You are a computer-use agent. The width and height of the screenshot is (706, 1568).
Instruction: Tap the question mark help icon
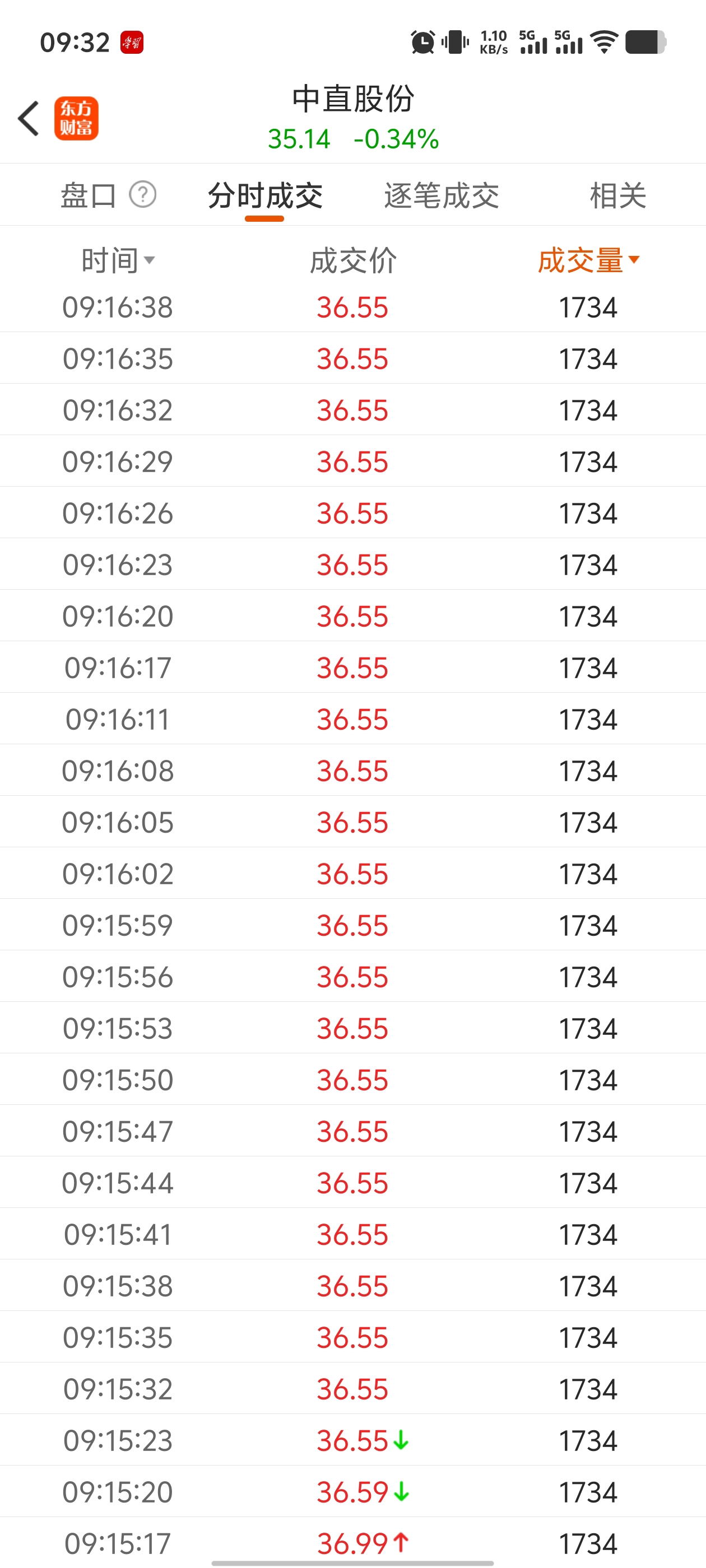pyautogui.click(x=142, y=195)
